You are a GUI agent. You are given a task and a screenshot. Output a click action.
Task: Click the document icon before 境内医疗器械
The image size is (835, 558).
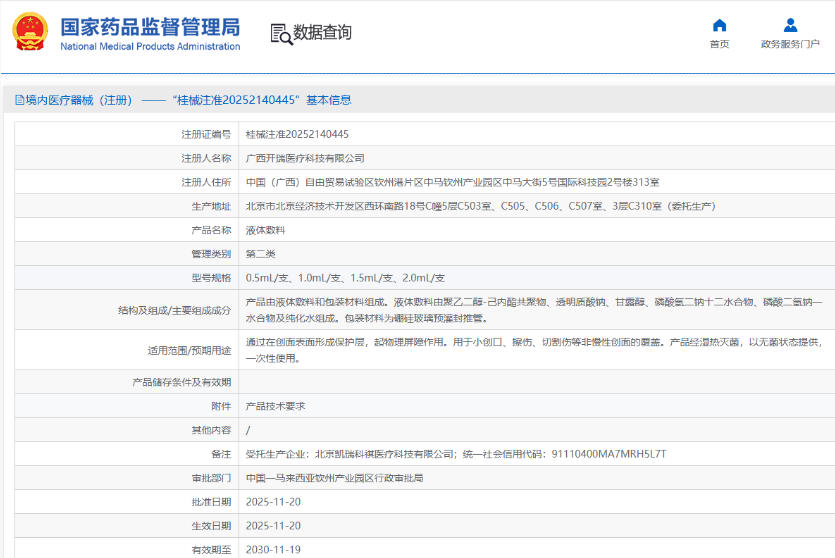[19, 100]
